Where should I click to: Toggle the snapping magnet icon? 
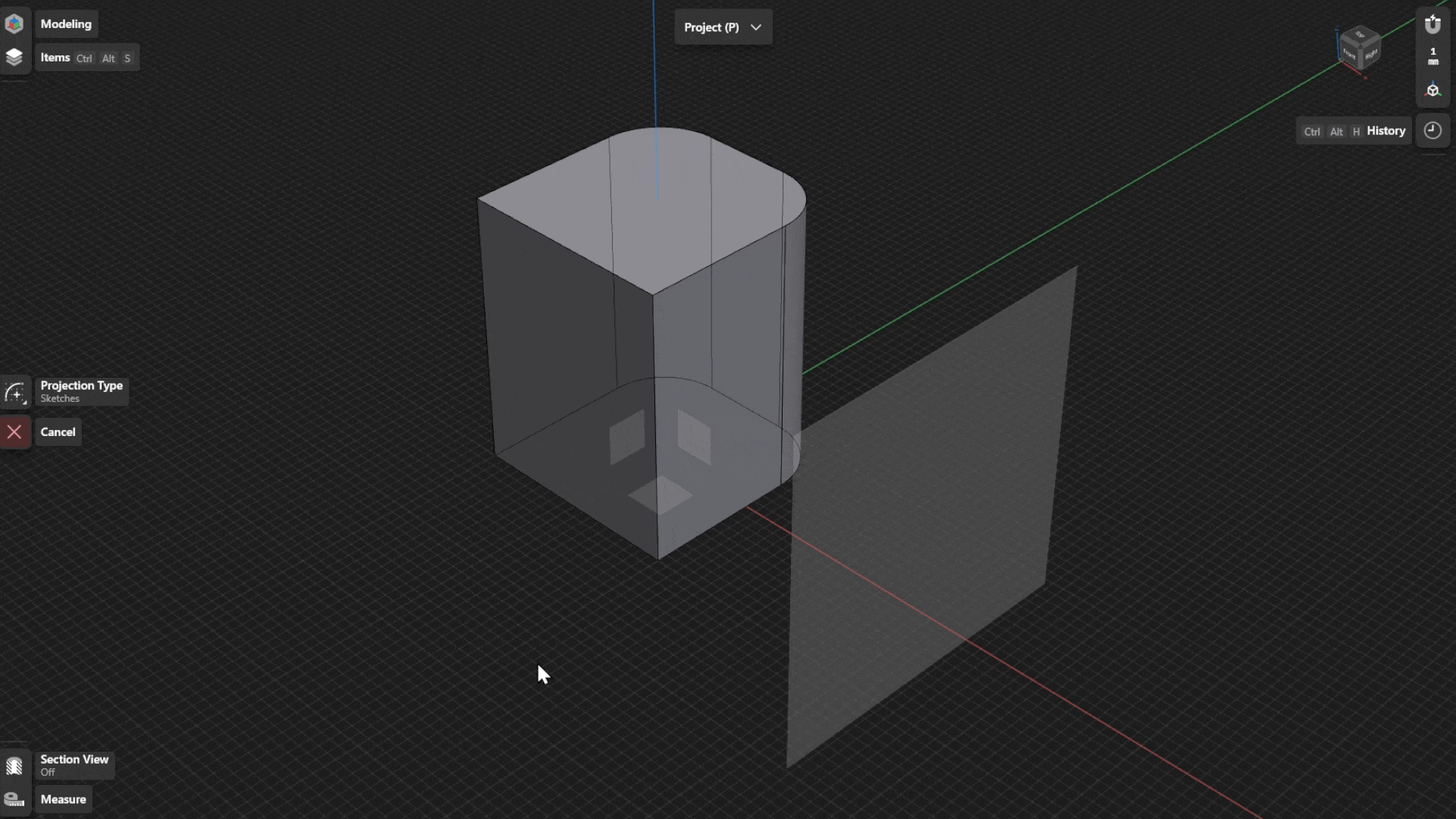pos(1432,24)
